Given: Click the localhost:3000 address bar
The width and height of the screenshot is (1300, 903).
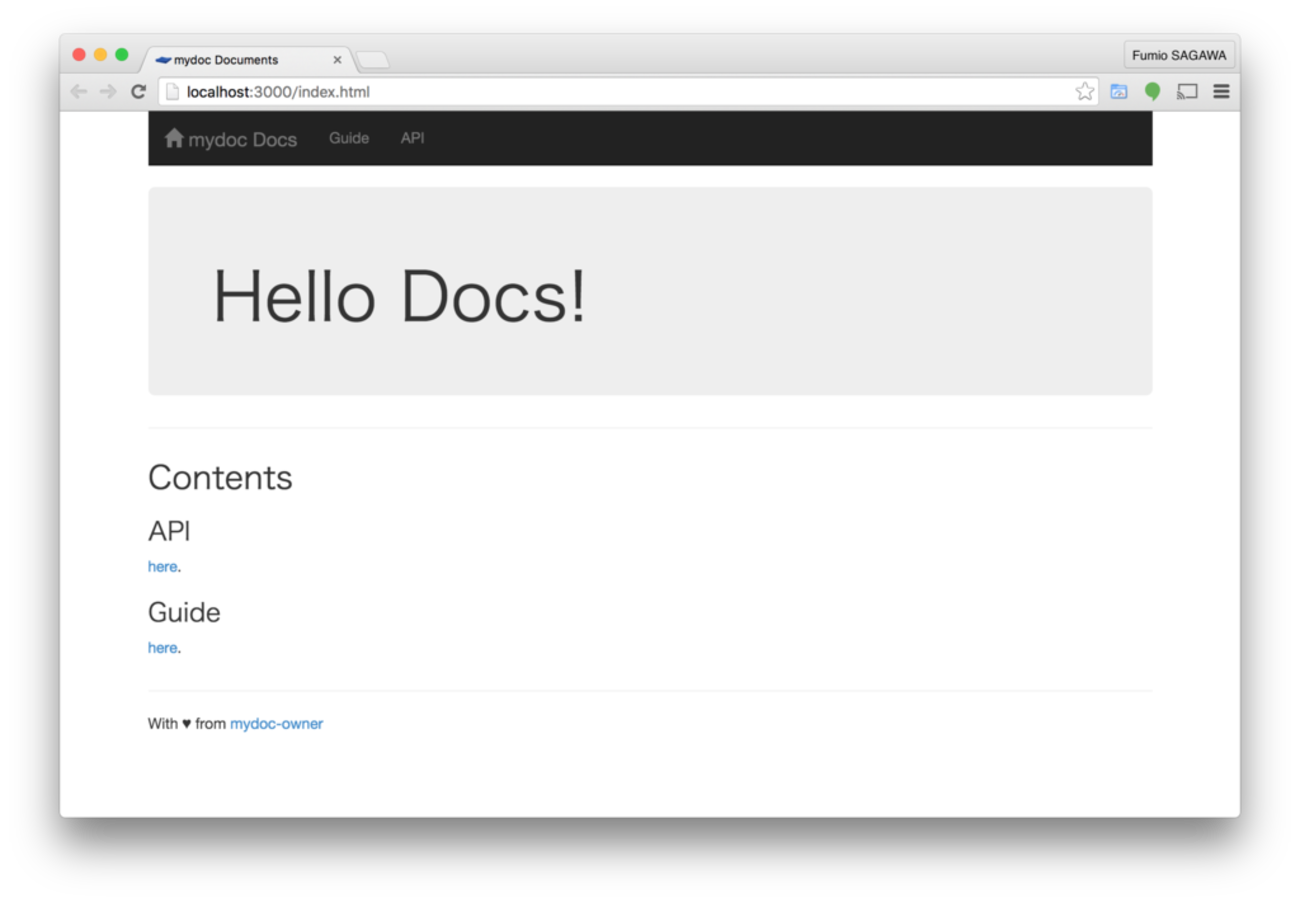Looking at the screenshot, I should (600, 92).
